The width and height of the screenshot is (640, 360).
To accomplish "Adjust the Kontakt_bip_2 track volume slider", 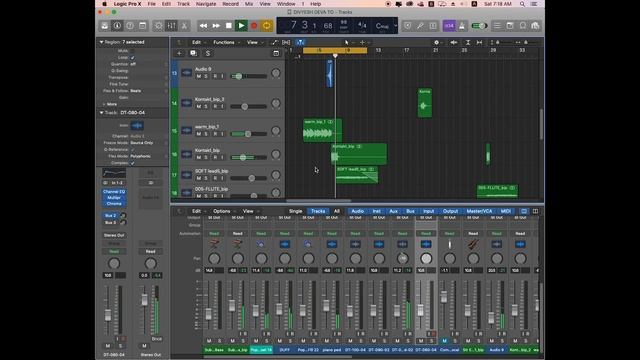I will click(248, 107).
